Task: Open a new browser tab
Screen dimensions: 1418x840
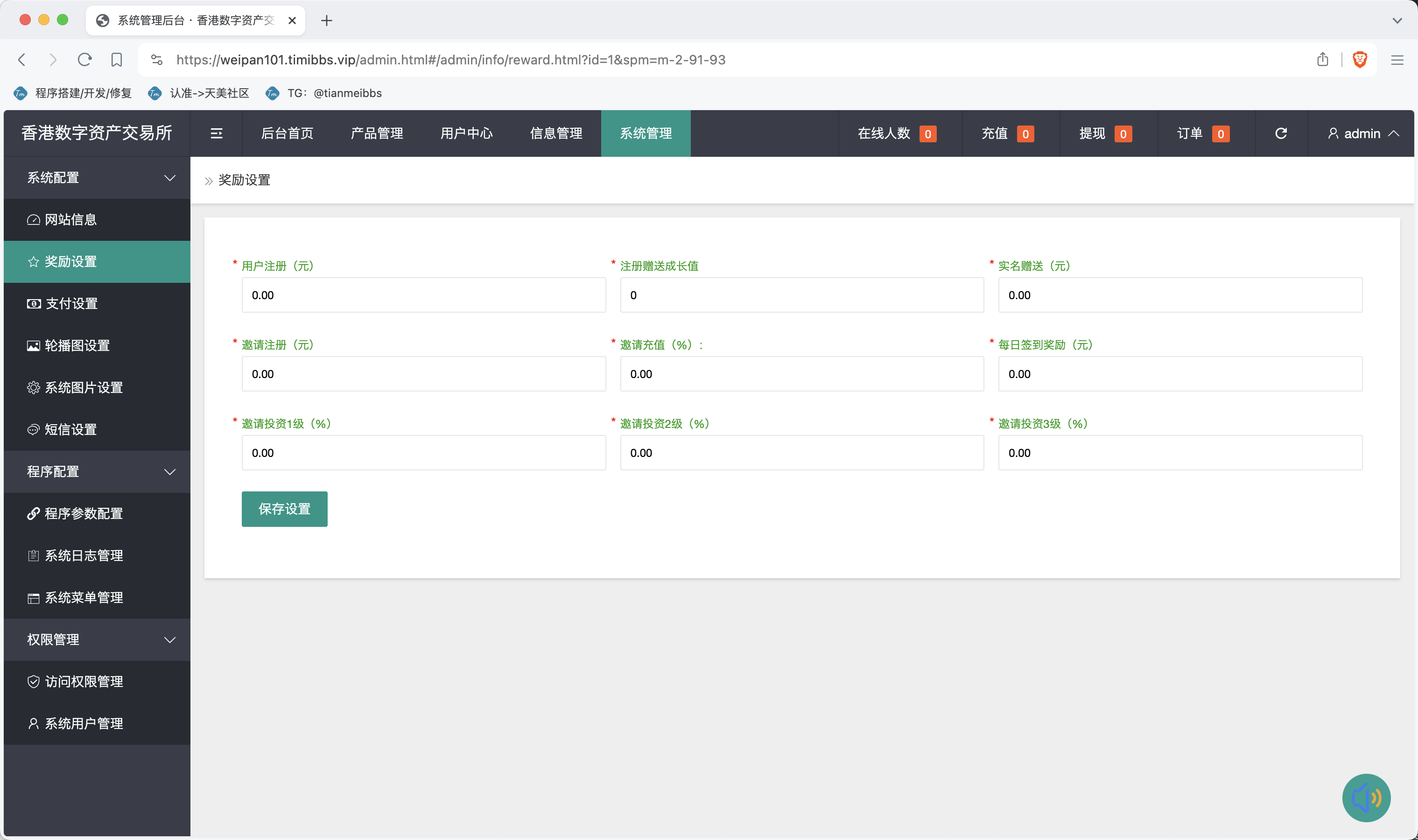Action: click(x=327, y=21)
